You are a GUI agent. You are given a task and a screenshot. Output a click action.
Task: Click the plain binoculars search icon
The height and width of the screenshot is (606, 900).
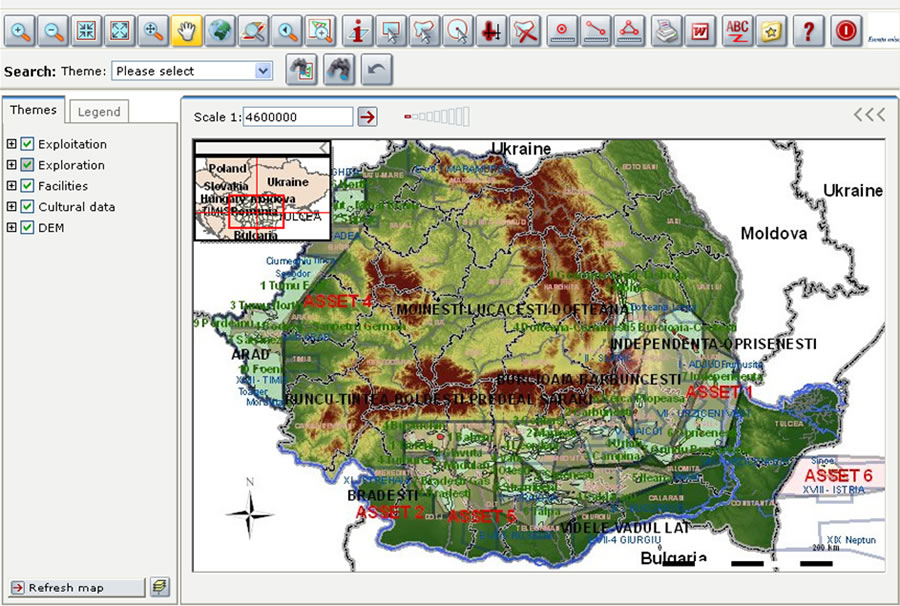point(339,69)
